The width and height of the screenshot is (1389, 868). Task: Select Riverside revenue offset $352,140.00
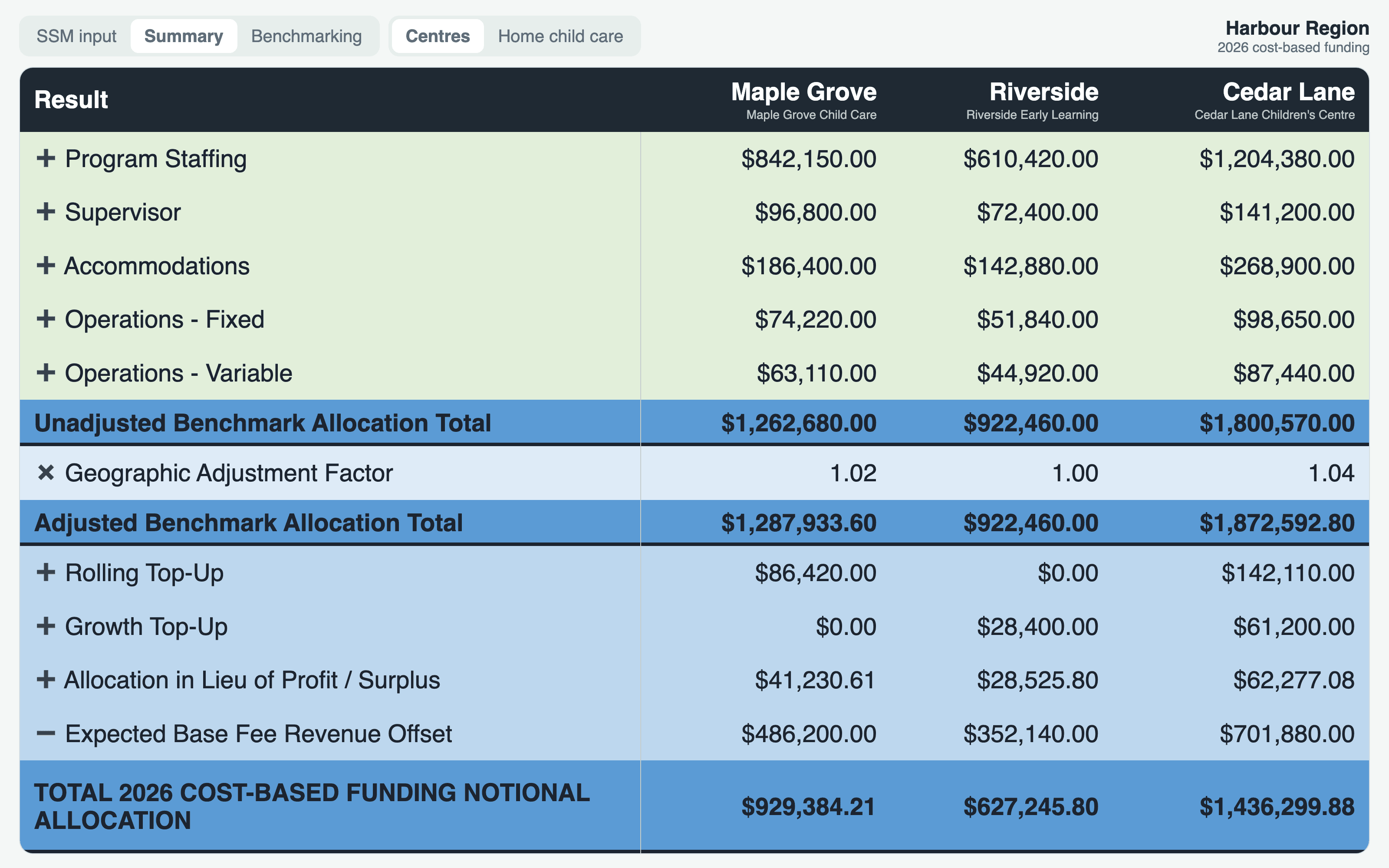pyautogui.click(x=1031, y=734)
